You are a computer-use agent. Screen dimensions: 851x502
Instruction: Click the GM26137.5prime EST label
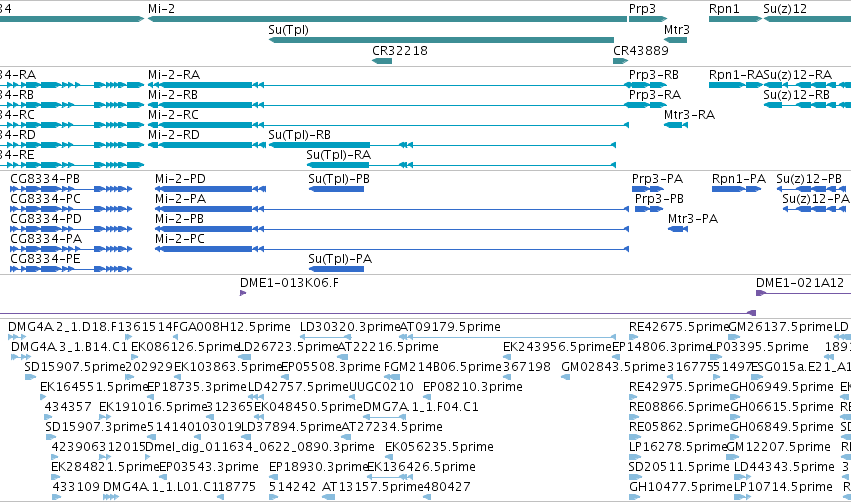780,327
